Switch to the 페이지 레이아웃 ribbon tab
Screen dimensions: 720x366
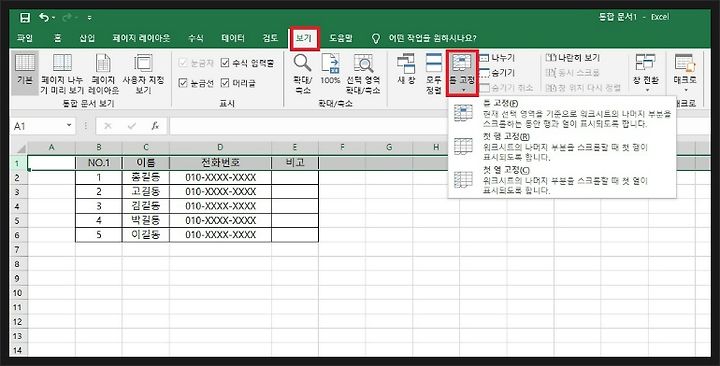[141, 38]
